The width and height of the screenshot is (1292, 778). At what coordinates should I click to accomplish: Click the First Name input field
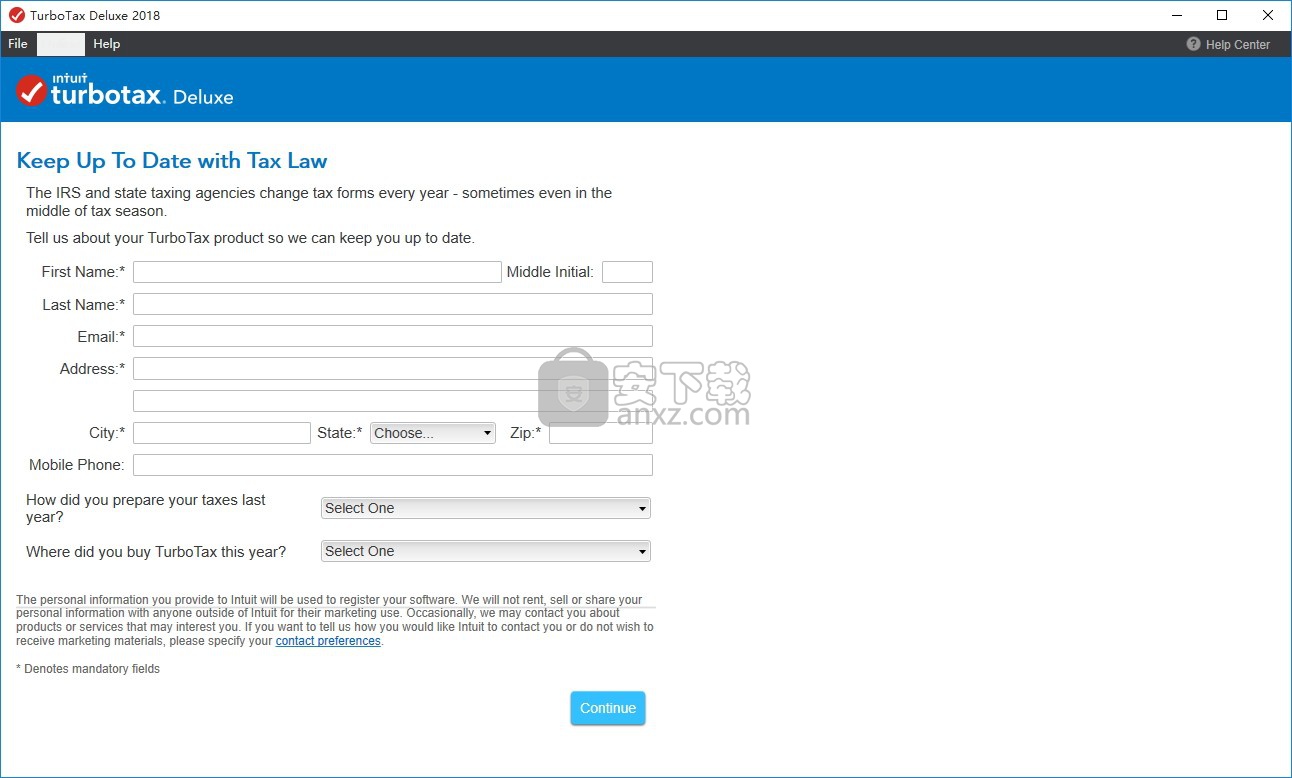tap(317, 272)
